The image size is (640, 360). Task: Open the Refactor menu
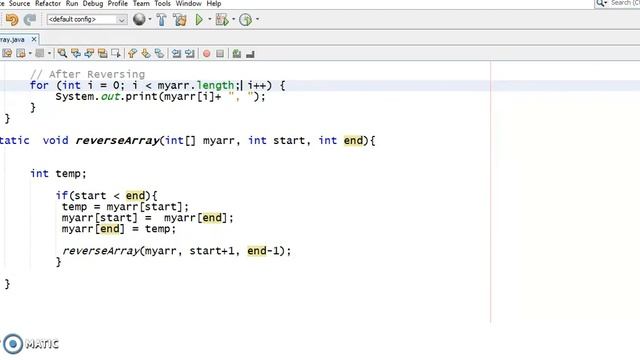tap(48, 4)
